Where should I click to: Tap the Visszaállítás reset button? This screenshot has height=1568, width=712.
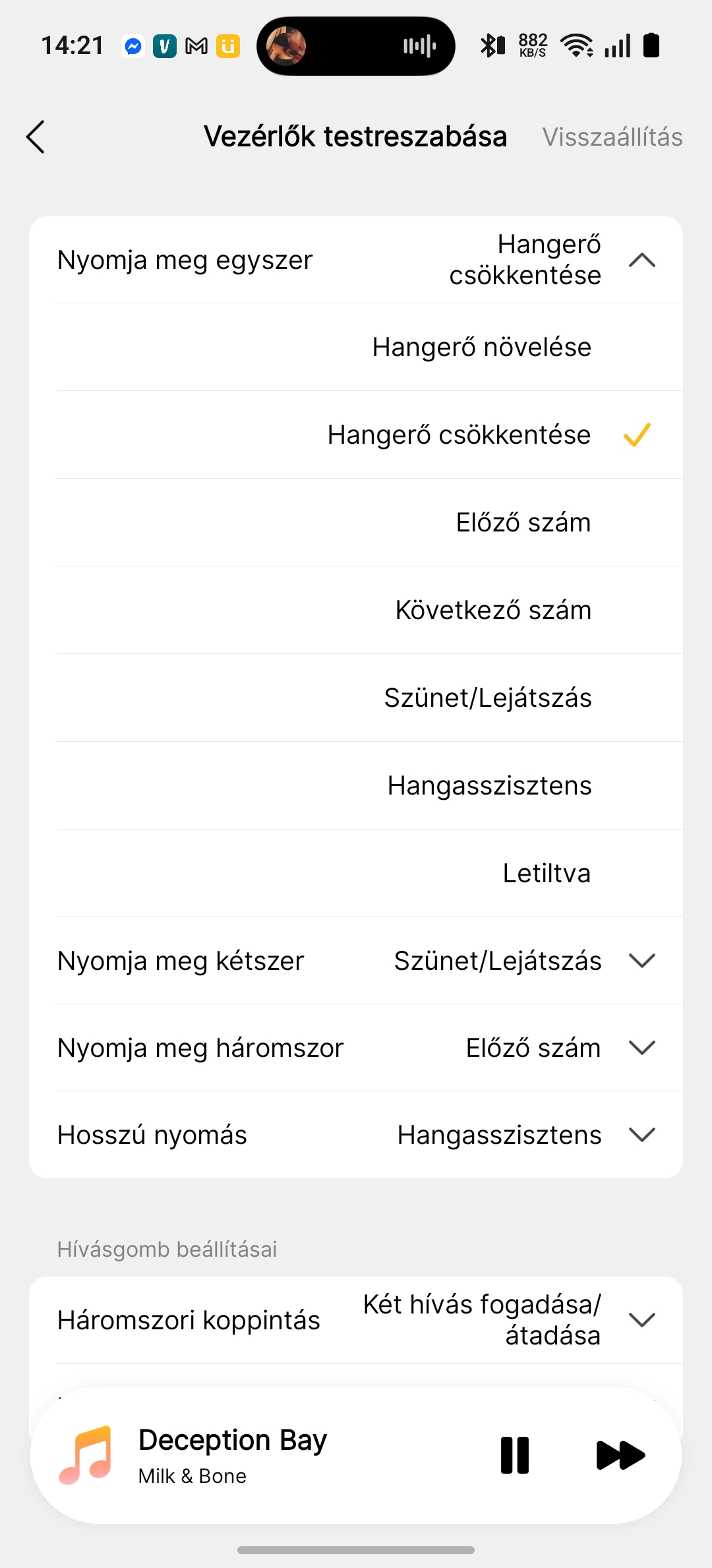click(x=612, y=137)
